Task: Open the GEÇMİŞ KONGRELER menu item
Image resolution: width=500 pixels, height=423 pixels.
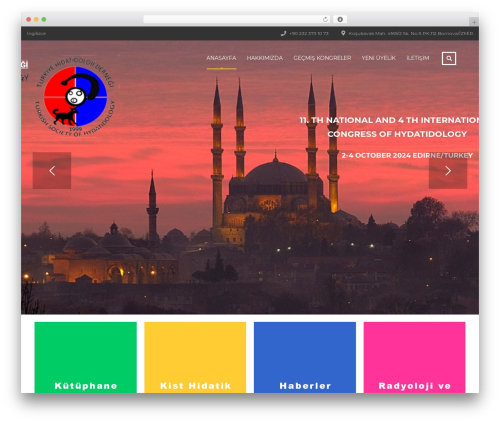Action: [x=322, y=58]
